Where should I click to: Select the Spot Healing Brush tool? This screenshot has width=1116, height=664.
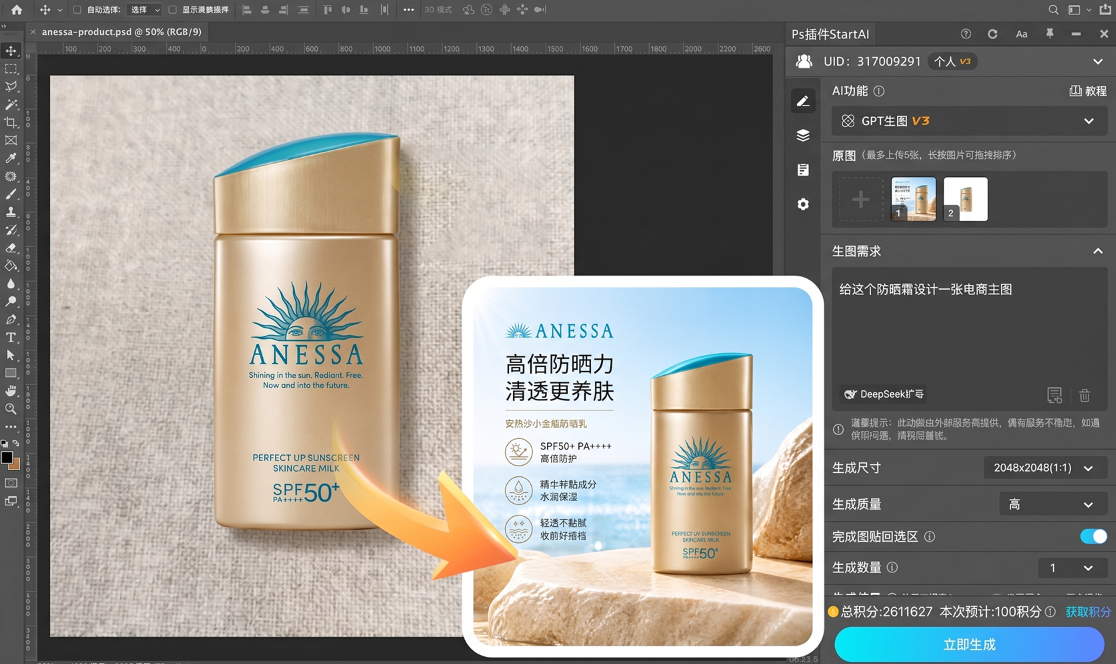[x=11, y=176]
